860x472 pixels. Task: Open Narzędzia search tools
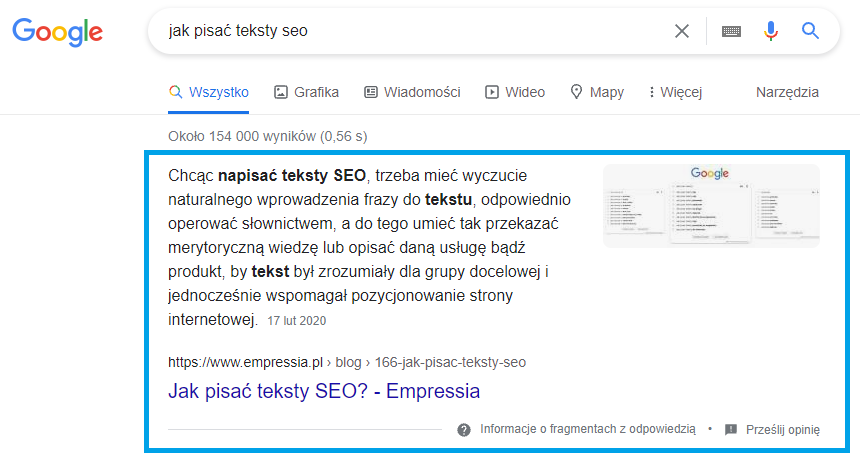click(x=787, y=92)
